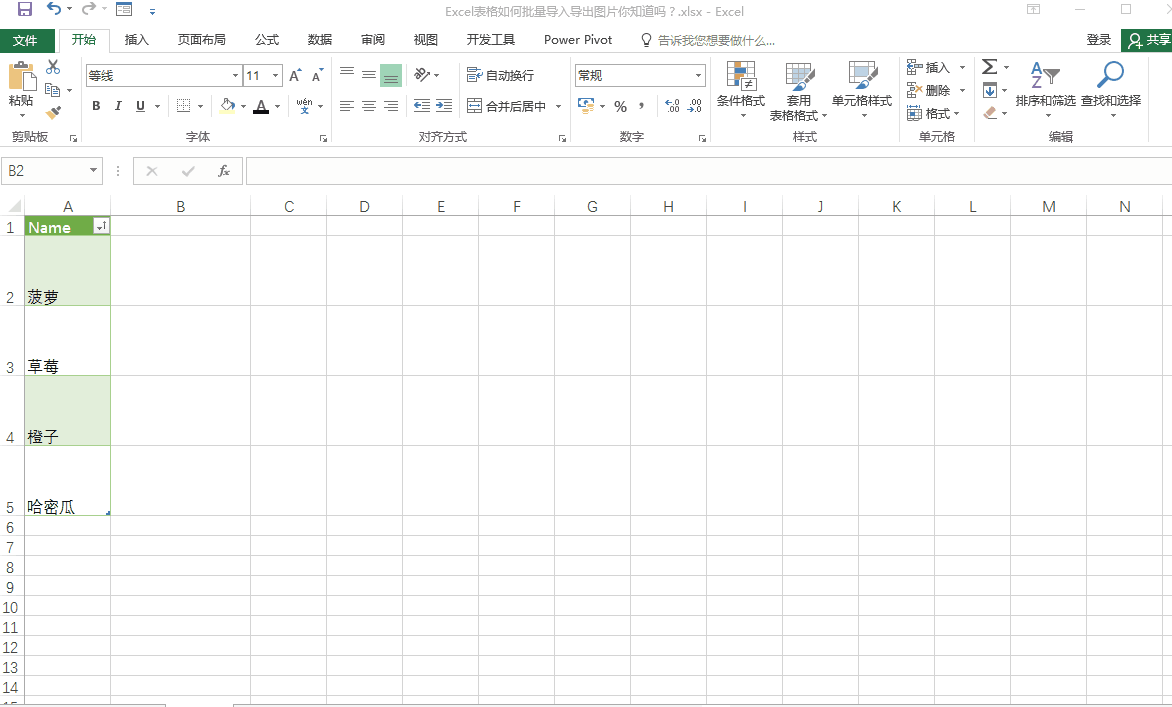The width and height of the screenshot is (1172, 707).
Task: Click the AutoSum sigma icon
Action: pos(989,67)
